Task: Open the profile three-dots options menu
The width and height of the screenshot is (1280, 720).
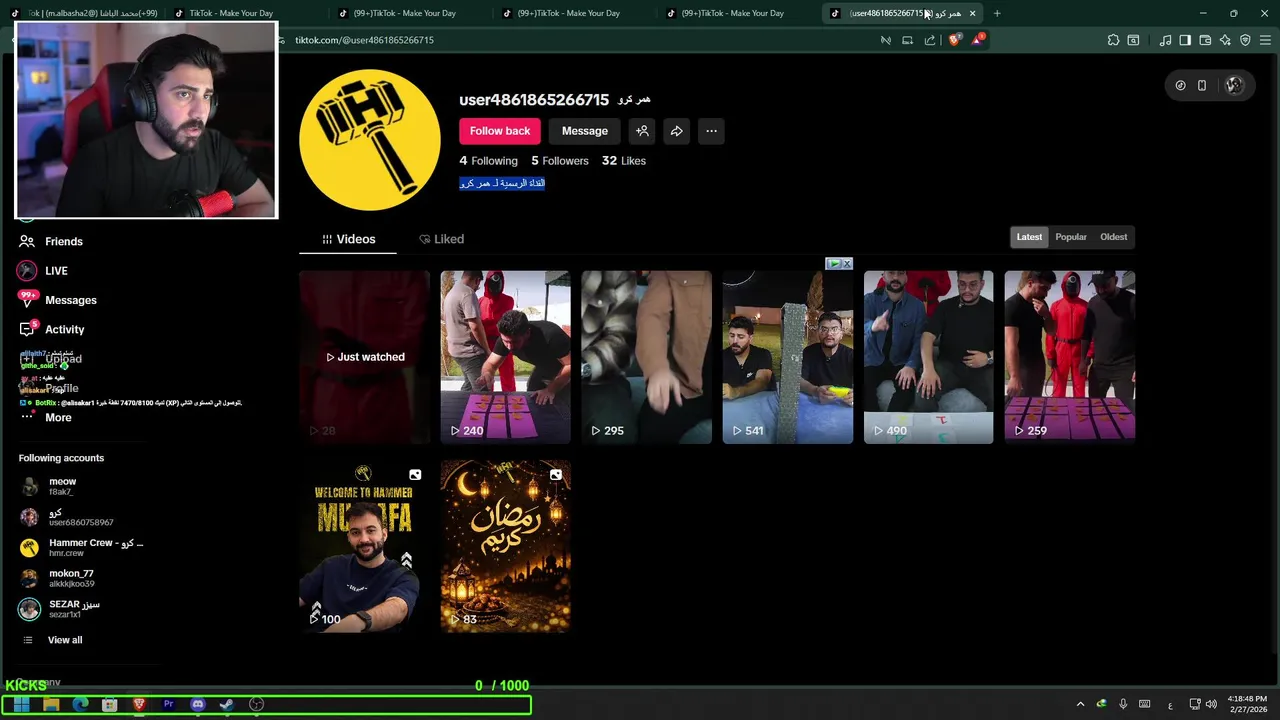Action: coord(711,131)
